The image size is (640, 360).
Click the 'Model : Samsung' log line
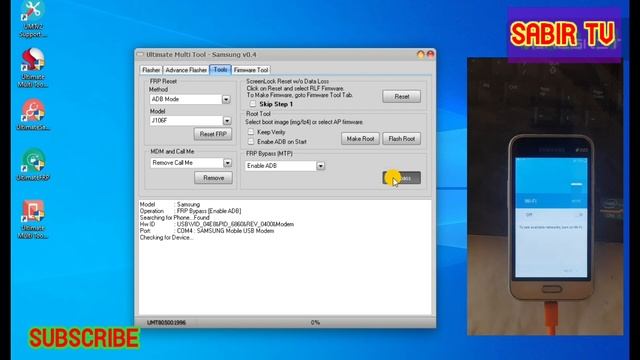tap(170, 204)
